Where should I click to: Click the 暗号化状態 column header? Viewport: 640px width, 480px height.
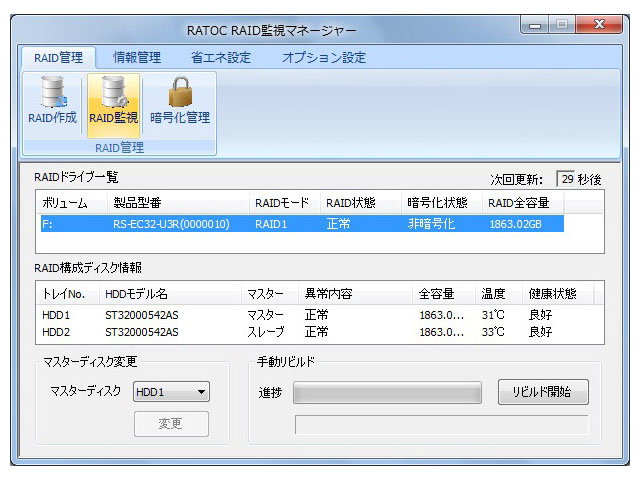[442, 203]
